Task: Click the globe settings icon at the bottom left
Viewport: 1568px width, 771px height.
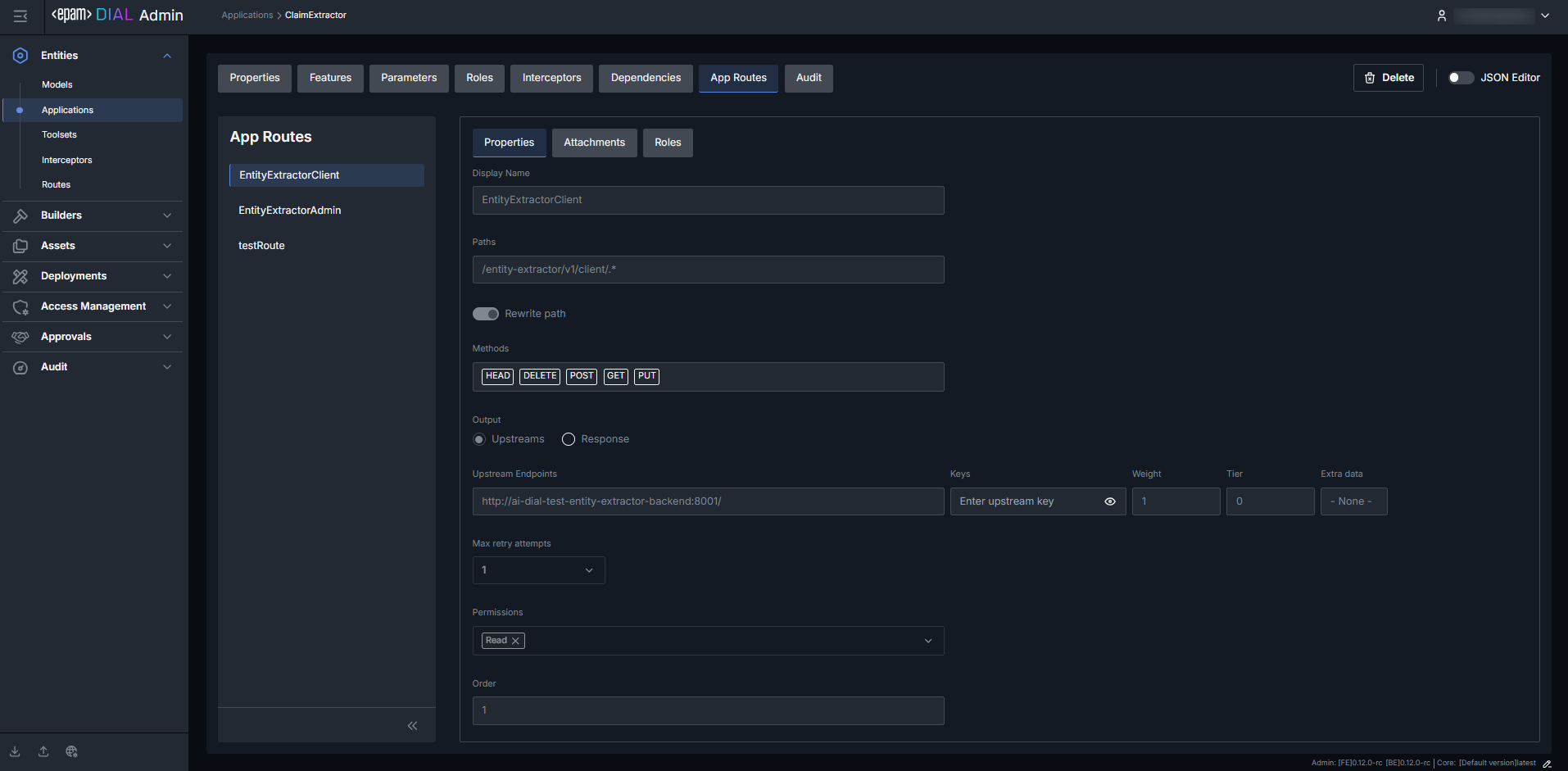Action: point(72,751)
